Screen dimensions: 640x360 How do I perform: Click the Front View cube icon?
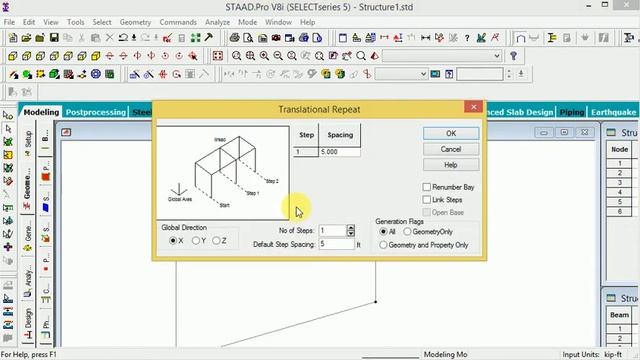click(13, 56)
